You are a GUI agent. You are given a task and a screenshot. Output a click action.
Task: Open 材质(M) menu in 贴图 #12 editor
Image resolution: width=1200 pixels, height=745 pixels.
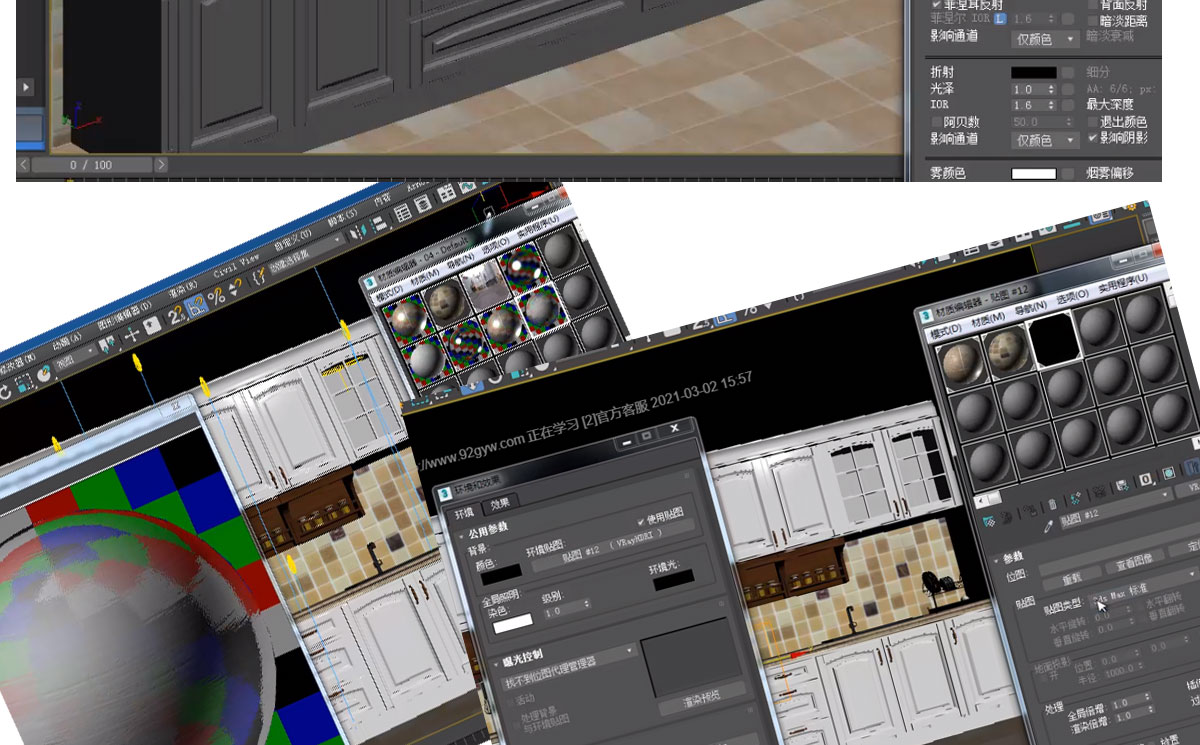coord(987,318)
